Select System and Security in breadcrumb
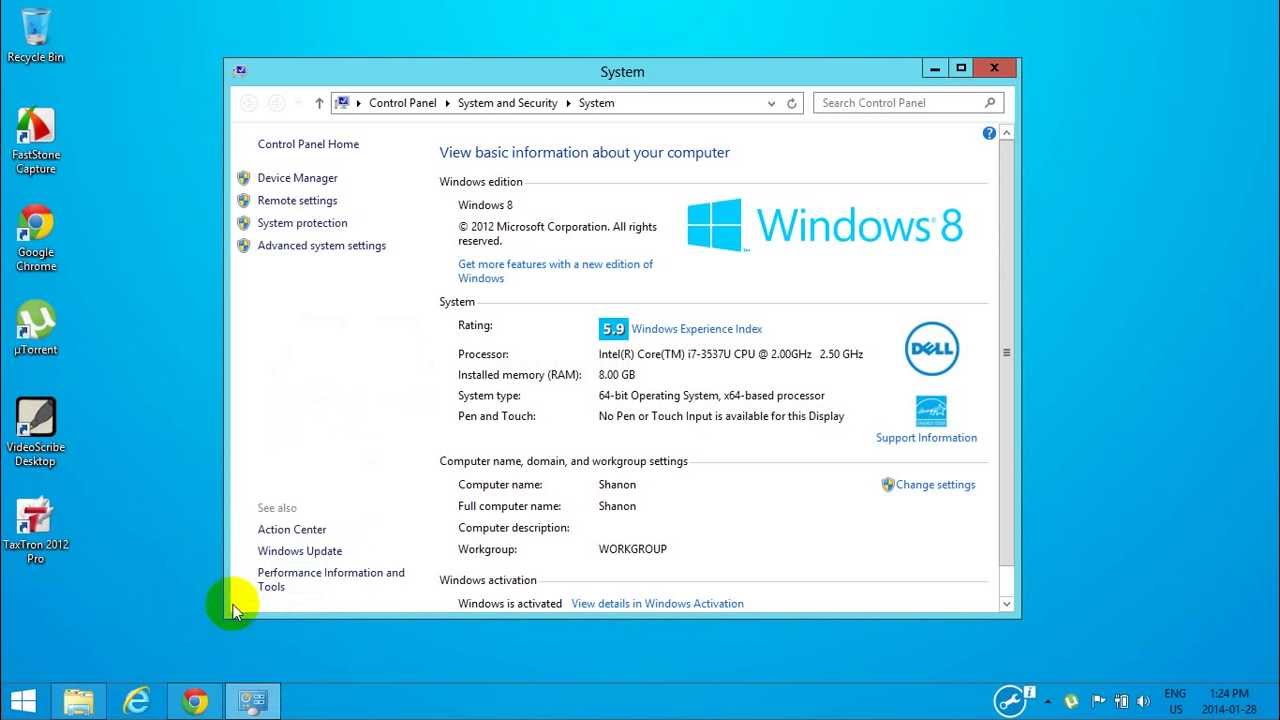The height and width of the screenshot is (720, 1280). tap(507, 103)
